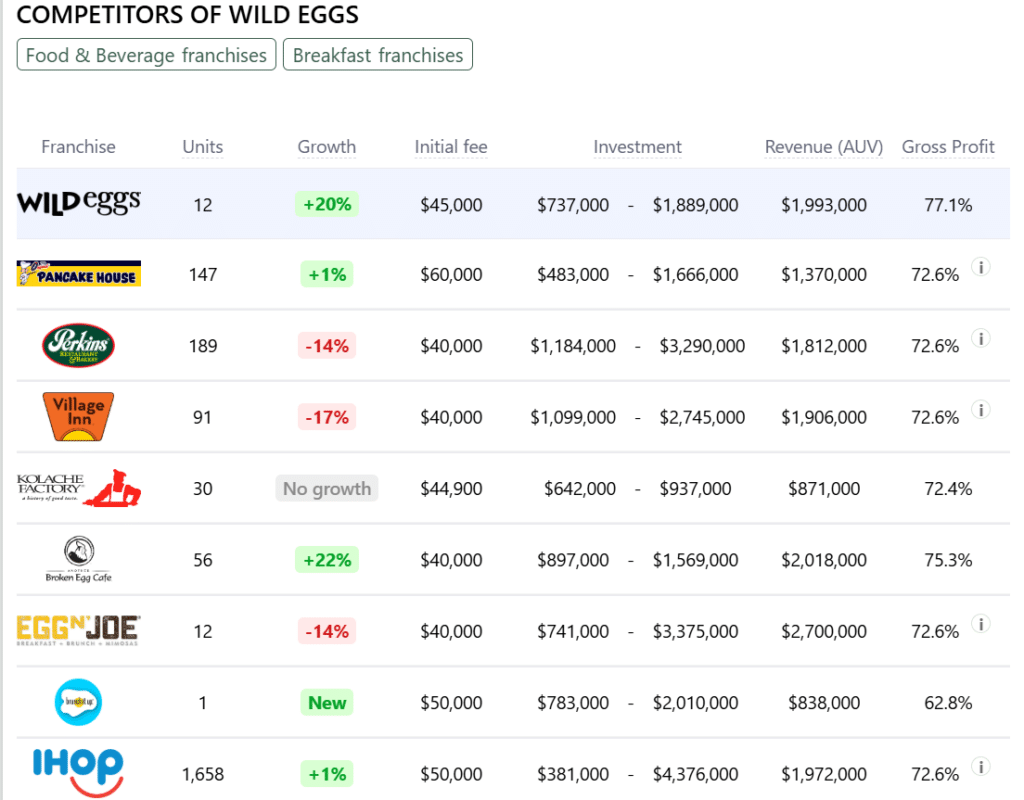Image resolution: width=1024 pixels, height=800 pixels.
Task: Open the Breakfast franchises tag
Action: pyautogui.click(x=377, y=55)
